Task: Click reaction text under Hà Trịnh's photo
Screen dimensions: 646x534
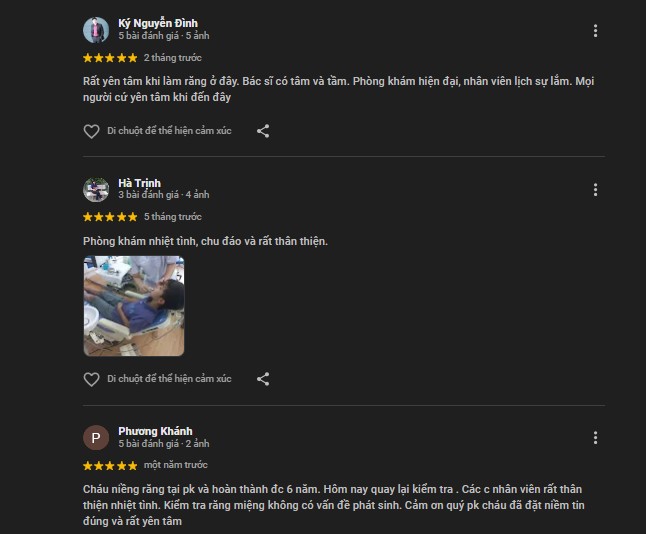Action: (169, 379)
